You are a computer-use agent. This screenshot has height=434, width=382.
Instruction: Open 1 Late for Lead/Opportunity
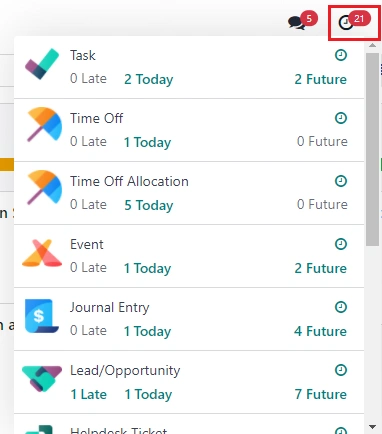point(89,394)
